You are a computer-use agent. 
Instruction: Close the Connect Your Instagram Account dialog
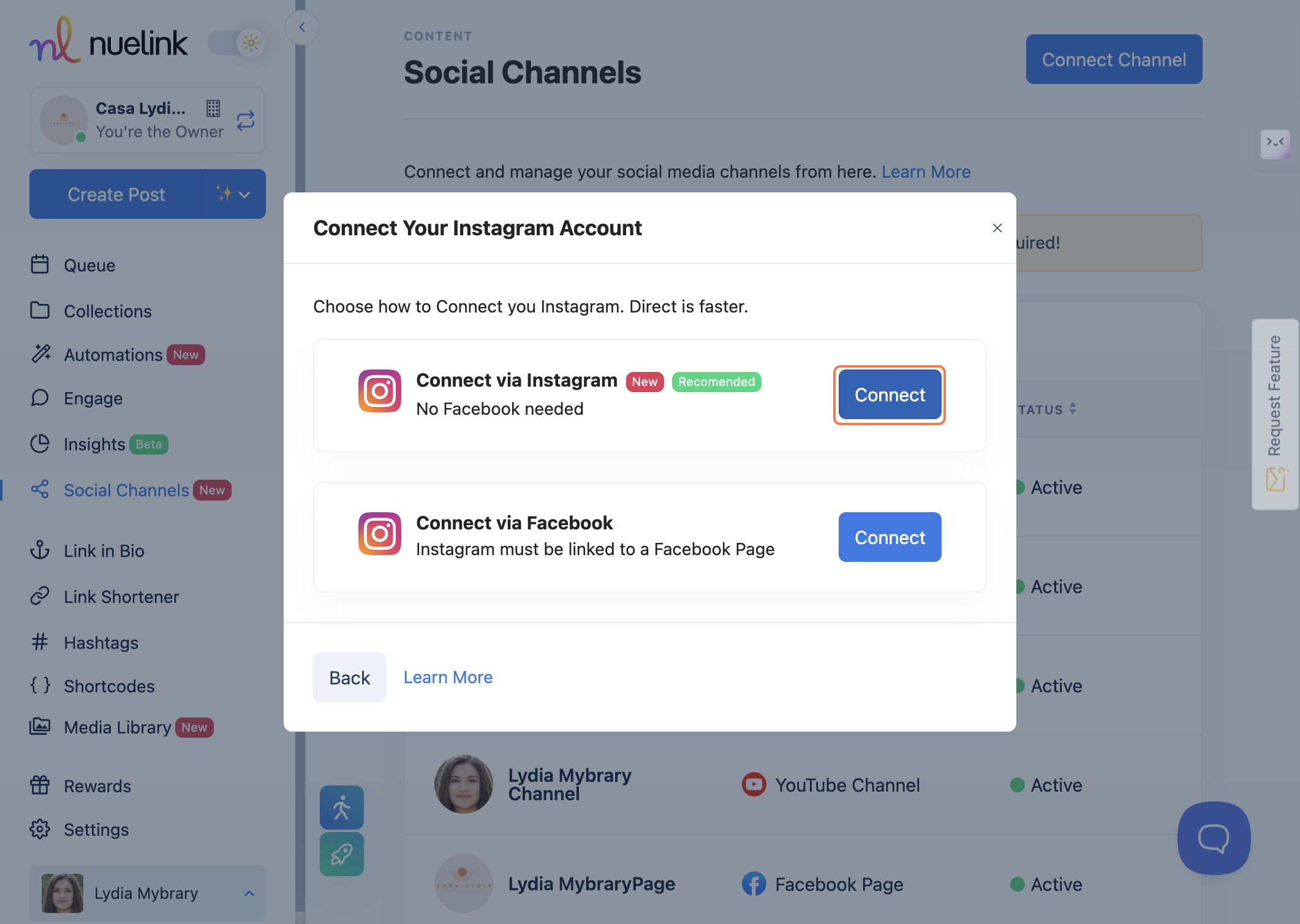coord(997,228)
